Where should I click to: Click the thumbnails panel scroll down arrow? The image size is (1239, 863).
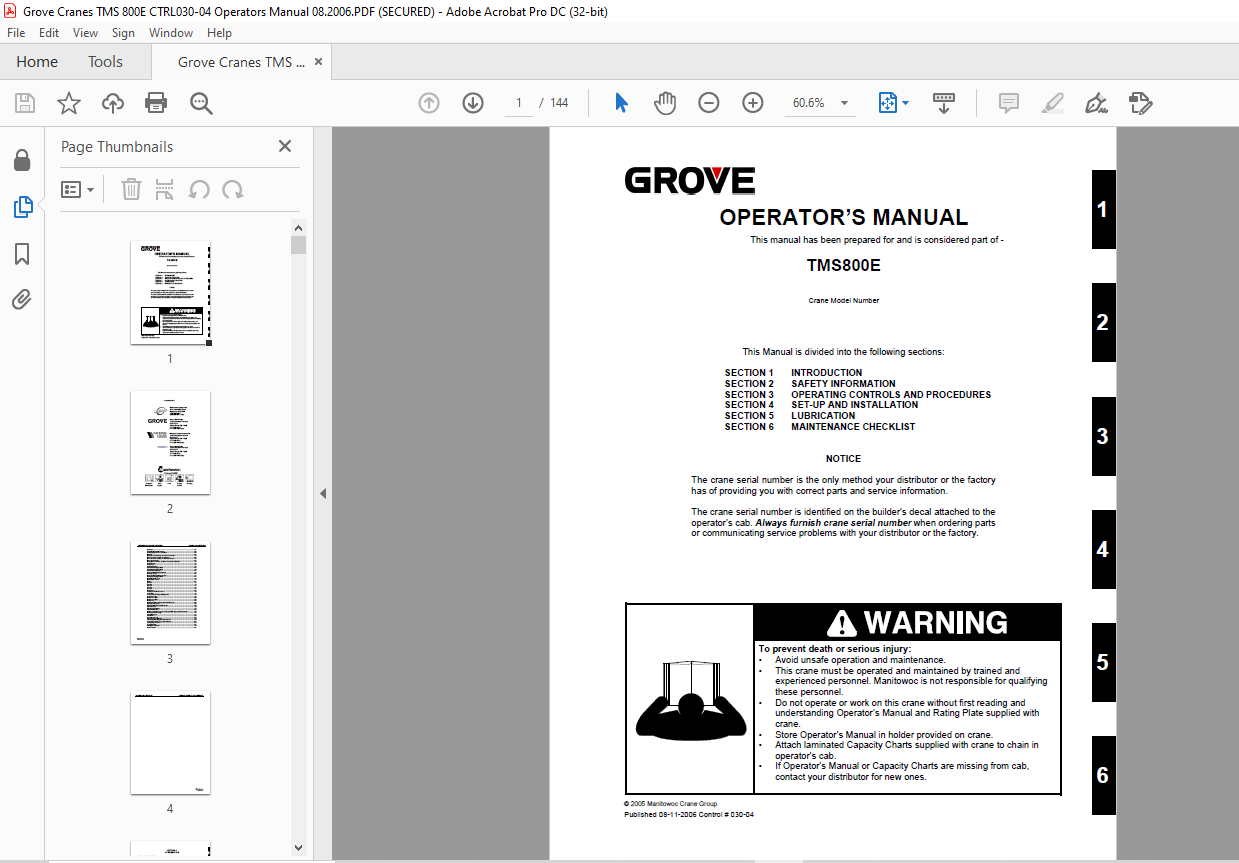pos(298,848)
